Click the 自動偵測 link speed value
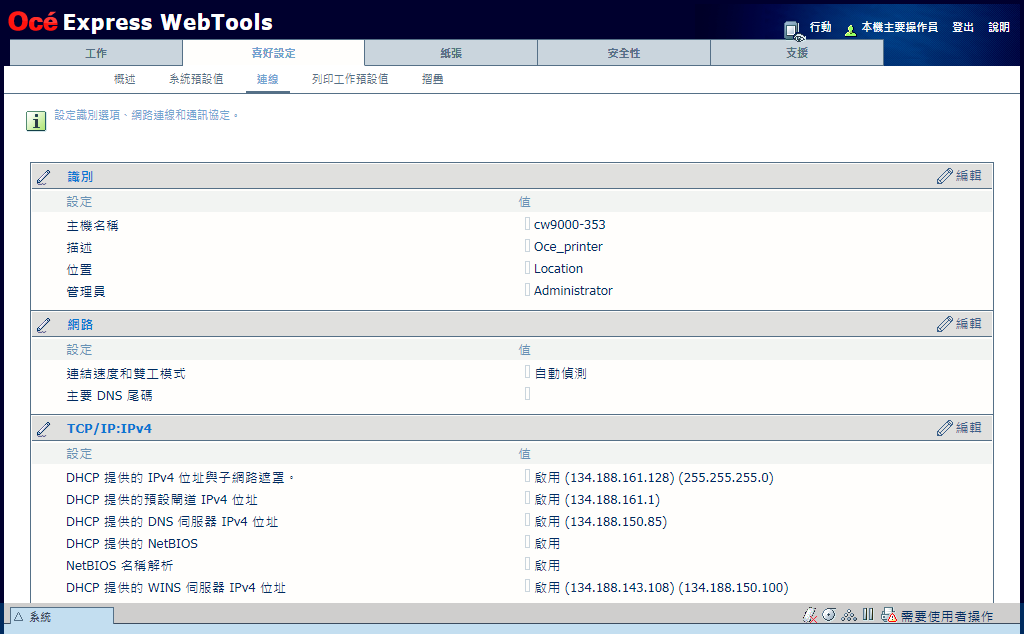 point(560,373)
